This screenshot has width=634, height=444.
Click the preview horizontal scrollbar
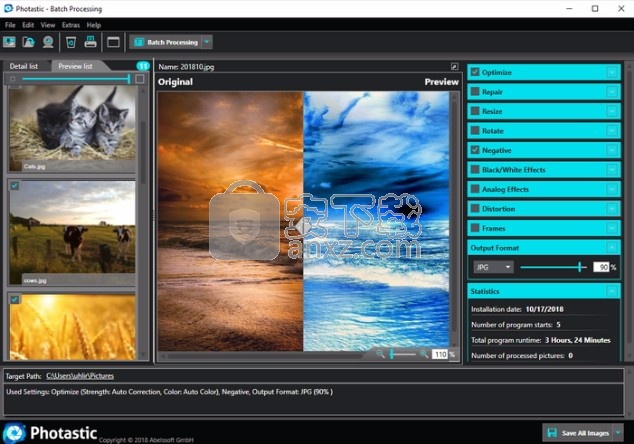tap(265, 355)
